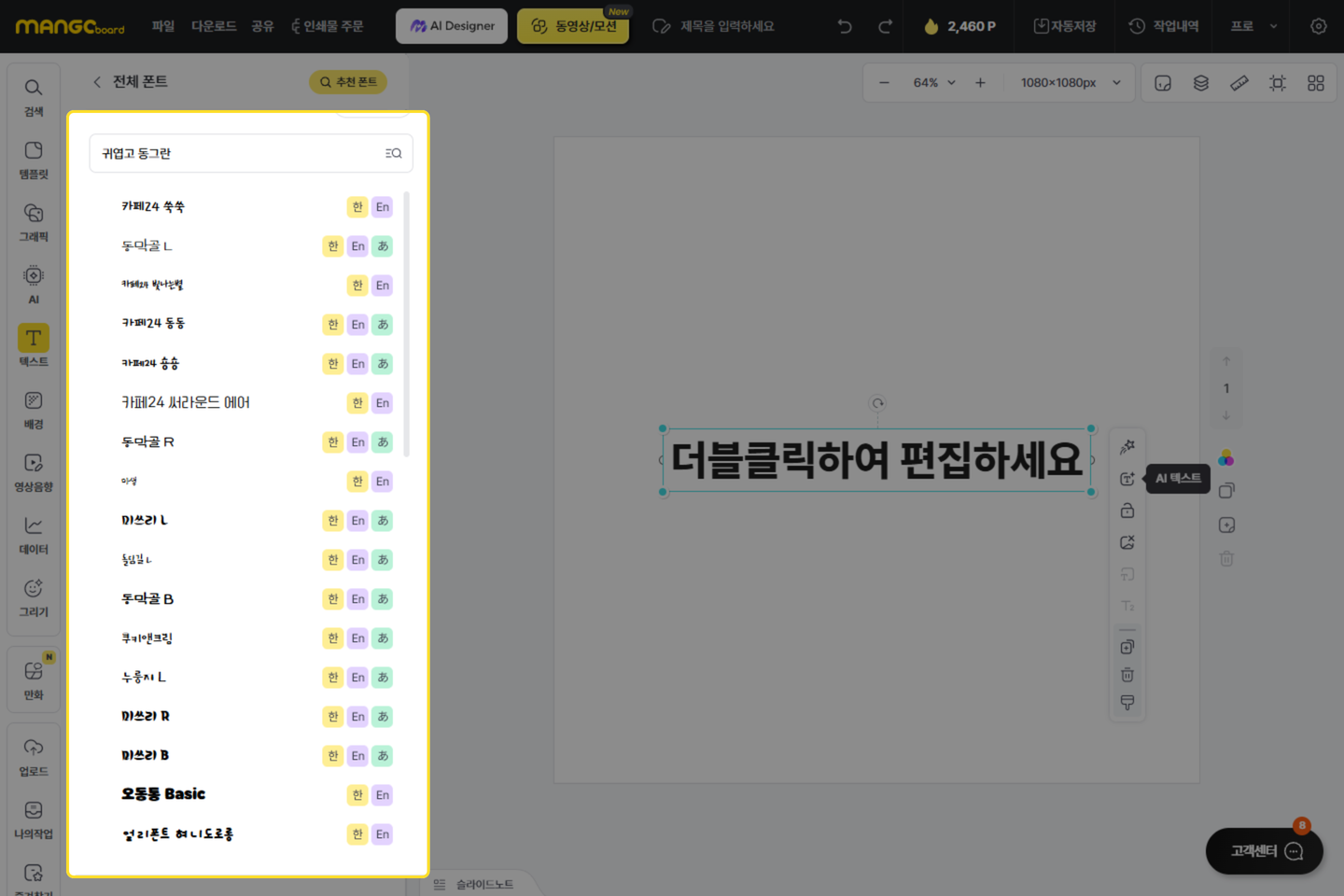Click the ruler icon in top toolbar
This screenshot has height=896, width=1344.
coord(1239,83)
